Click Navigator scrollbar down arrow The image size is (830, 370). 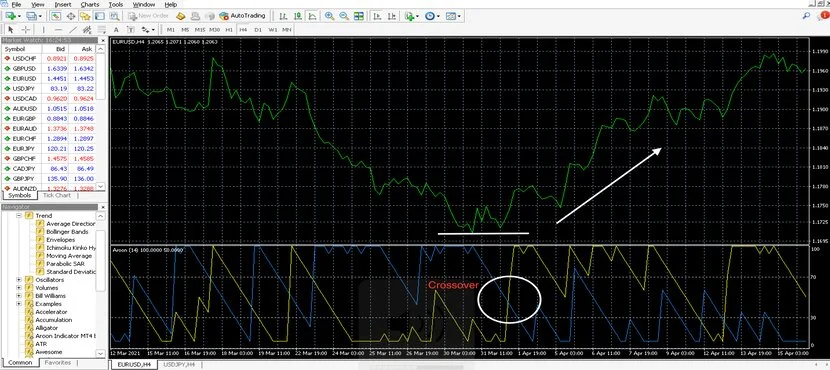[101, 354]
